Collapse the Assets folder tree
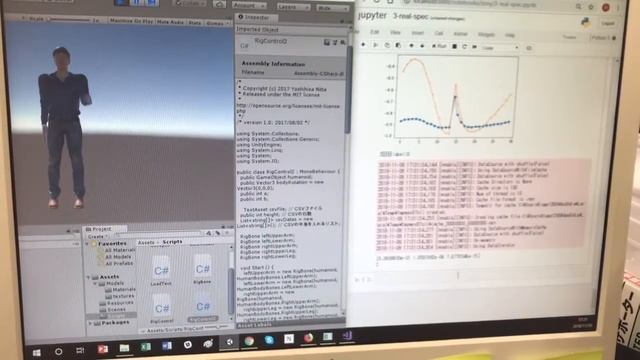This screenshot has height=360, width=640. pyautogui.click(x=88, y=277)
